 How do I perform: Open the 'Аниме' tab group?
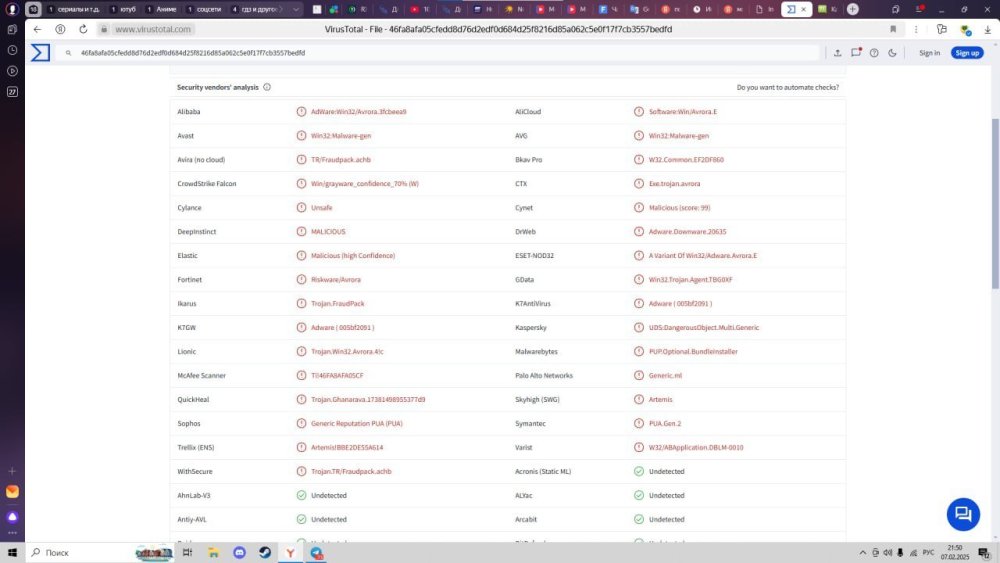162,10
